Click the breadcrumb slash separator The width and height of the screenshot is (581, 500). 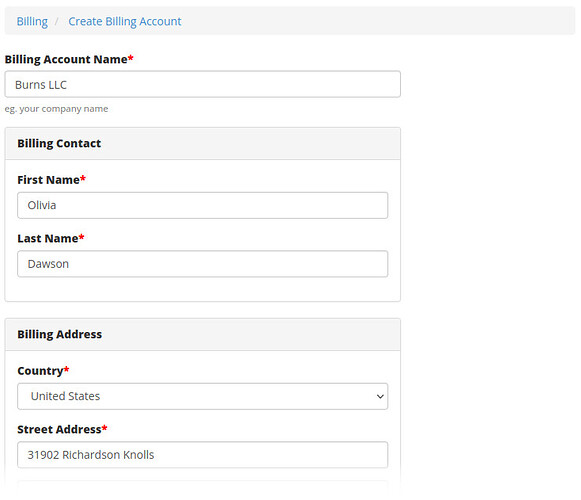coord(57,21)
